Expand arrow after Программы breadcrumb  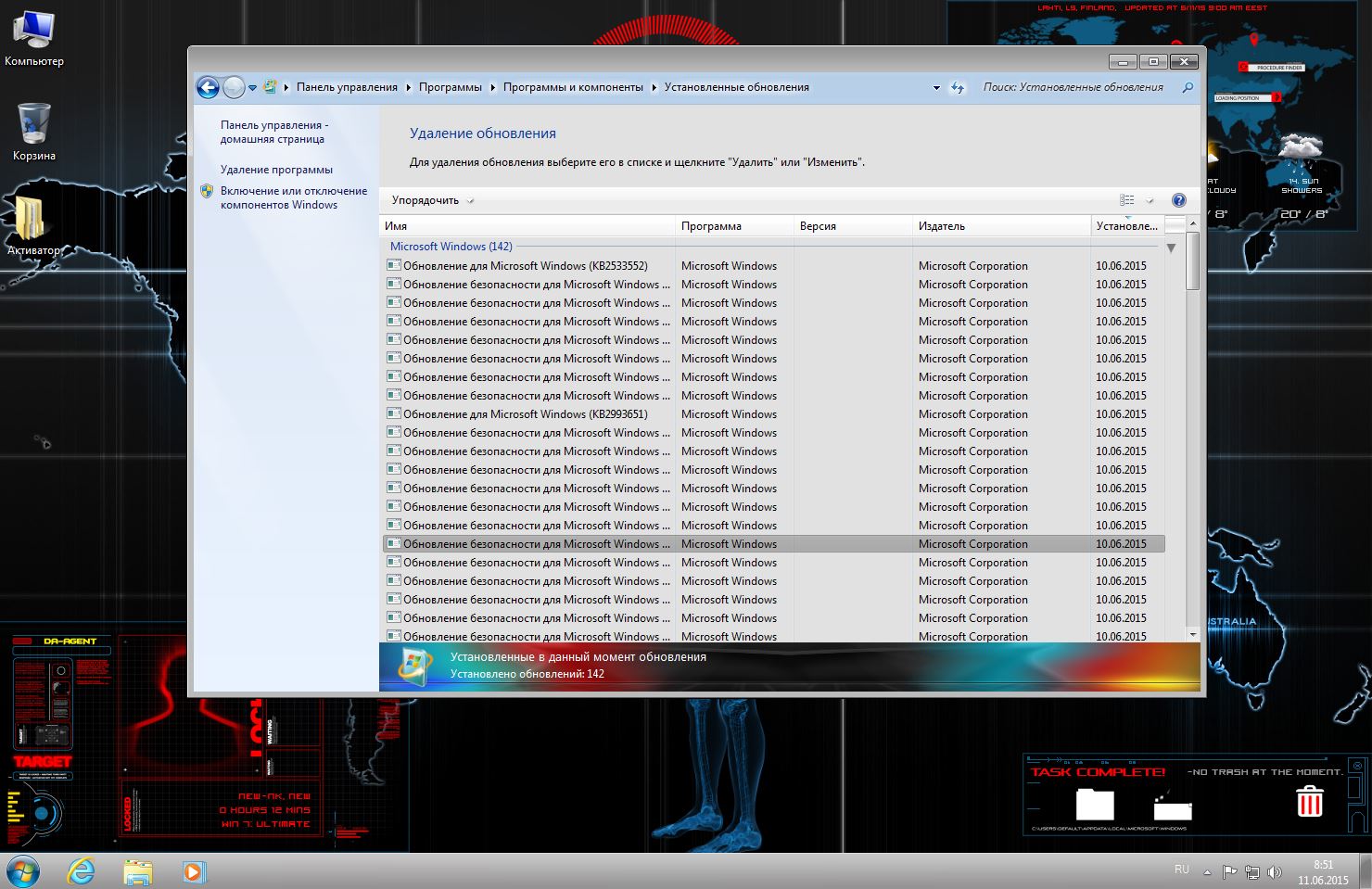point(492,87)
